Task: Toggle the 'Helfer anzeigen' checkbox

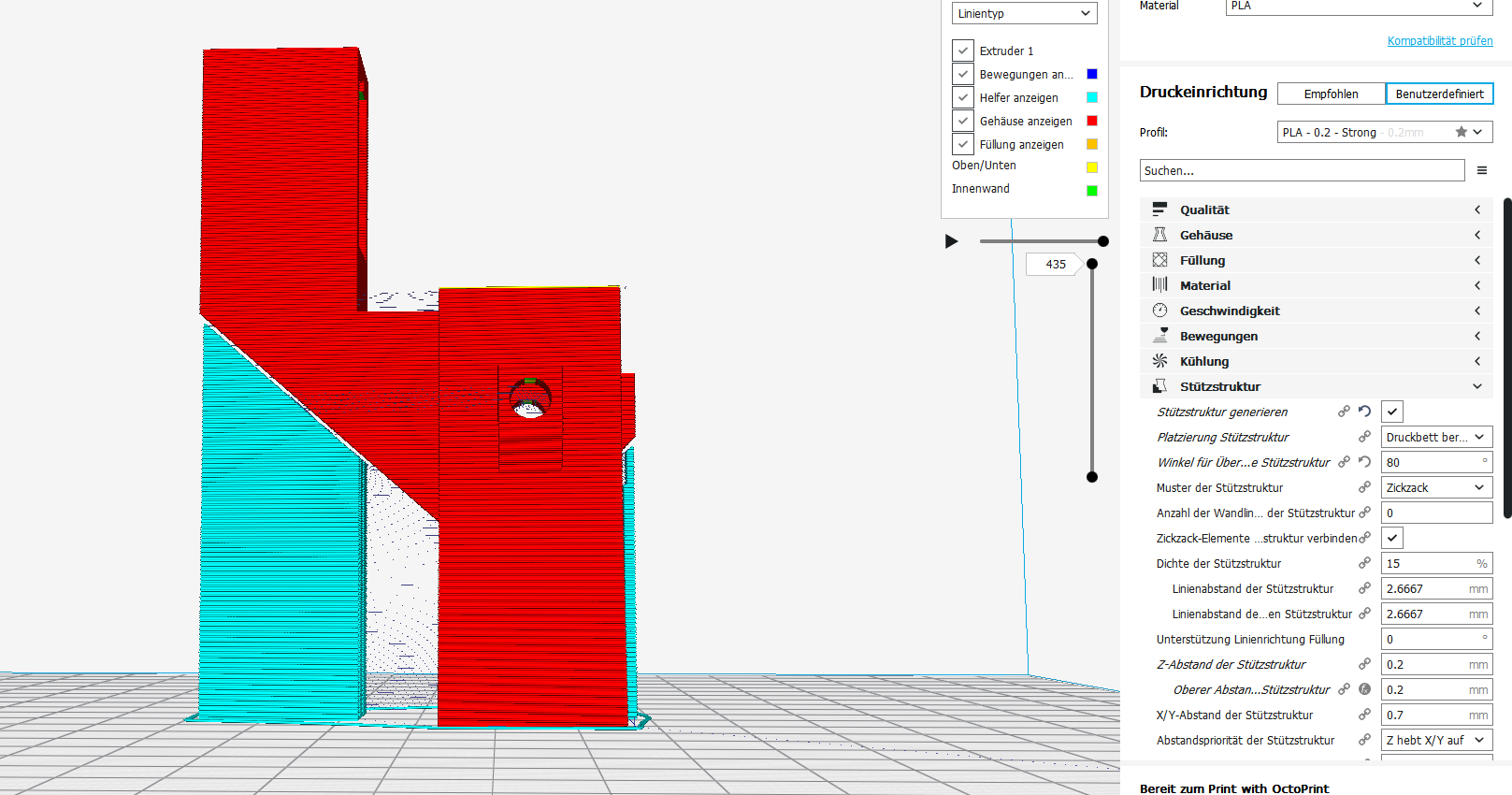Action: click(963, 97)
